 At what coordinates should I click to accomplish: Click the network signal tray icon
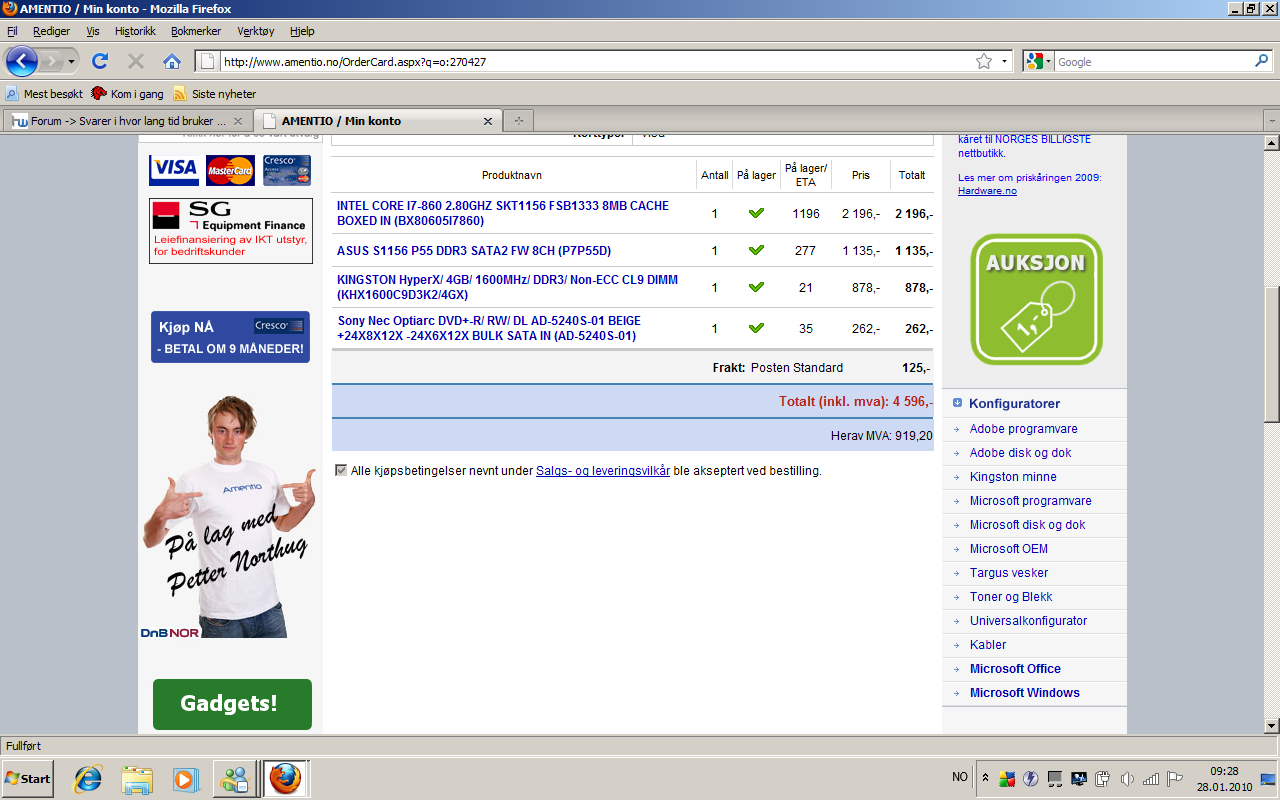(x=1151, y=778)
